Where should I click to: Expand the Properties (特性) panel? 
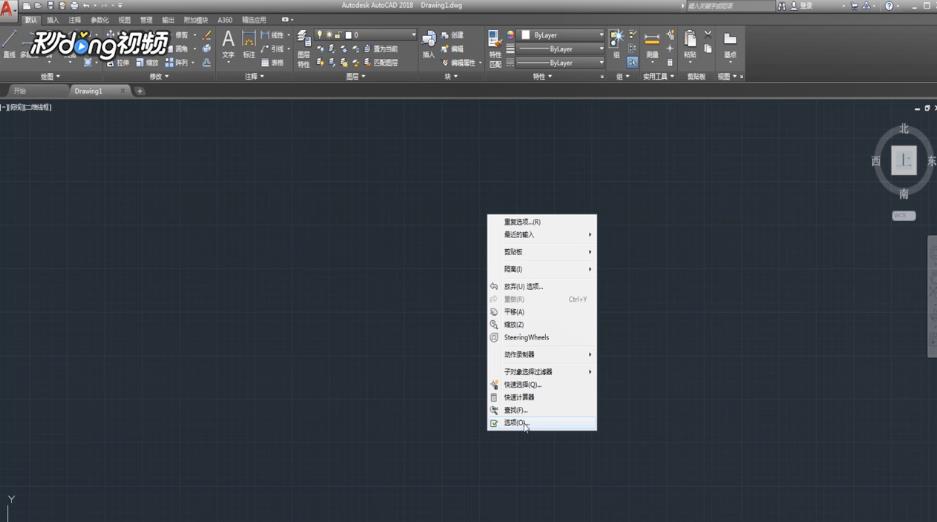coord(542,76)
